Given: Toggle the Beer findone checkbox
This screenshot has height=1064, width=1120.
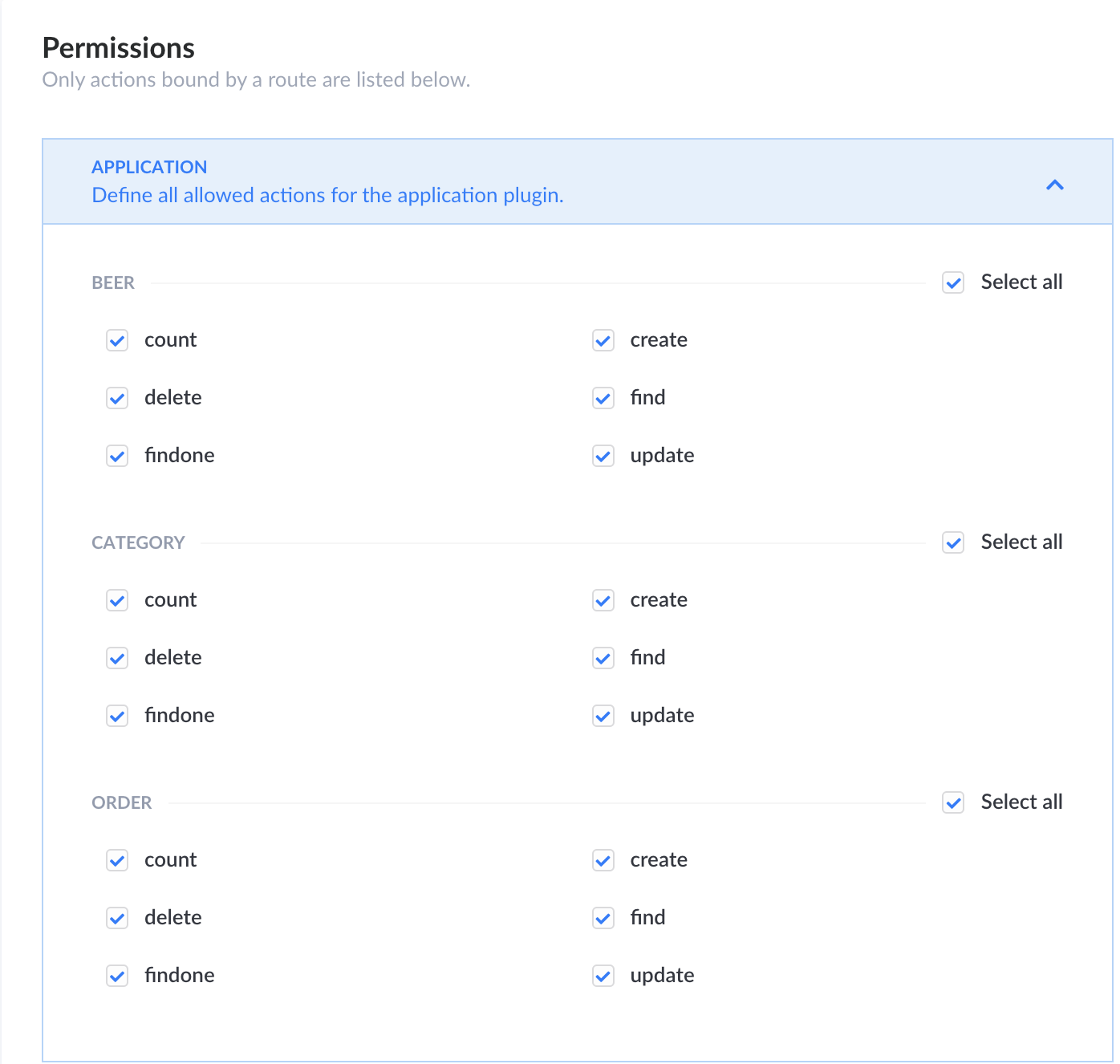Looking at the screenshot, I should click(117, 457).
